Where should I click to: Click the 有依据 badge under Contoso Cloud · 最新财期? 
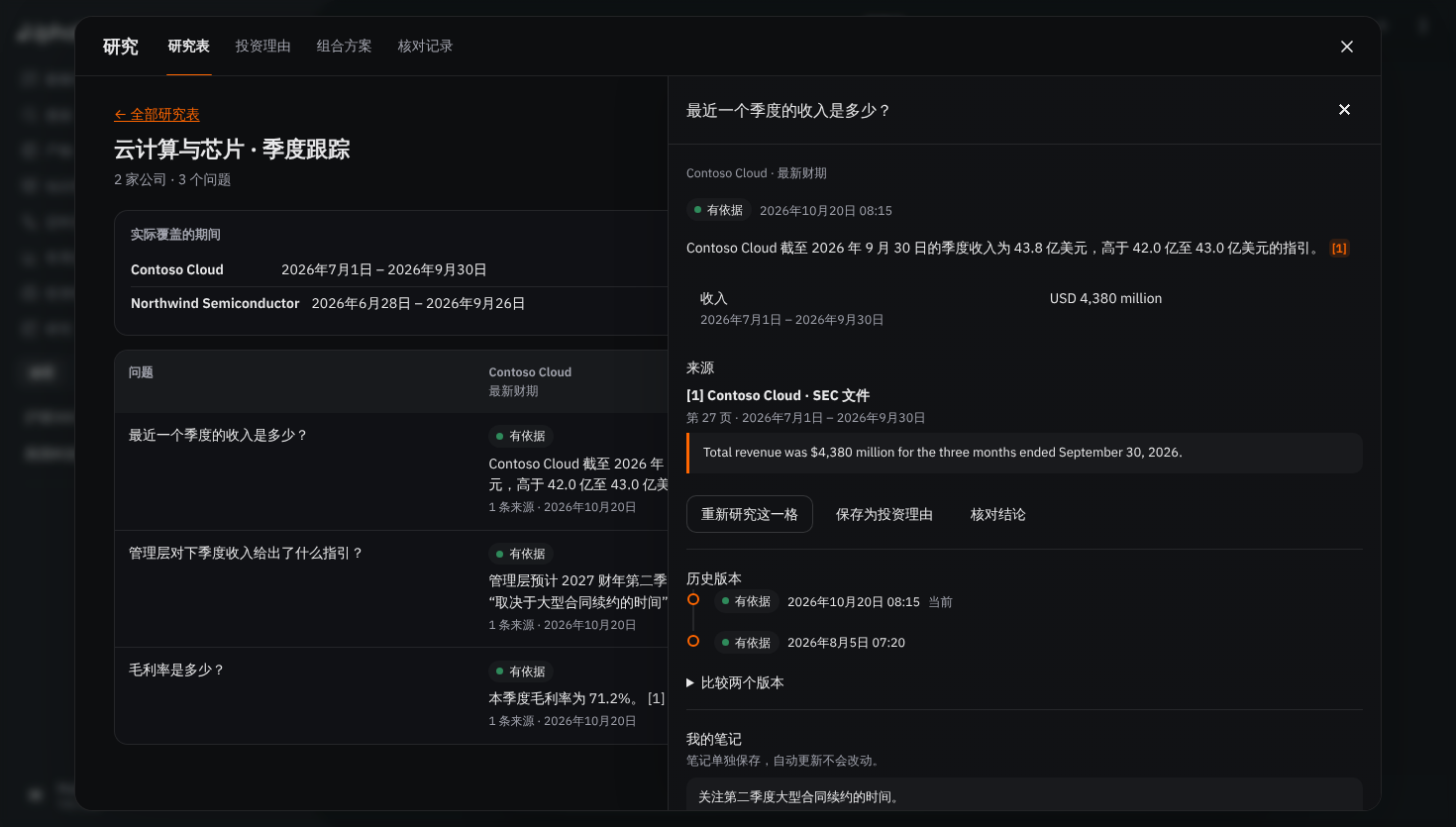[x=718, y=210]
